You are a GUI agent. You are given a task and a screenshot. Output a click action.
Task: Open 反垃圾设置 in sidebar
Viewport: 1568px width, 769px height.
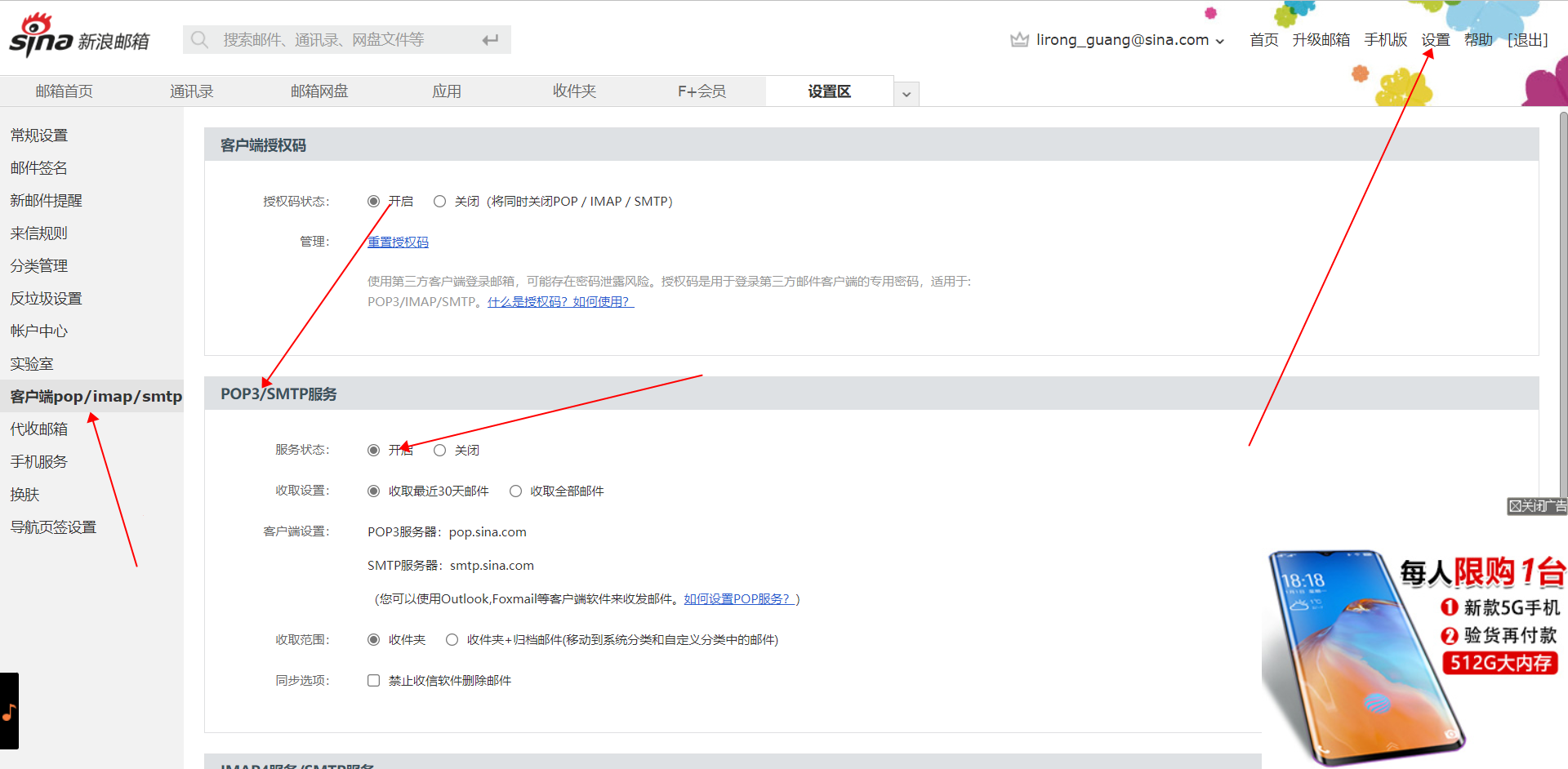click(x=47, y=299)
